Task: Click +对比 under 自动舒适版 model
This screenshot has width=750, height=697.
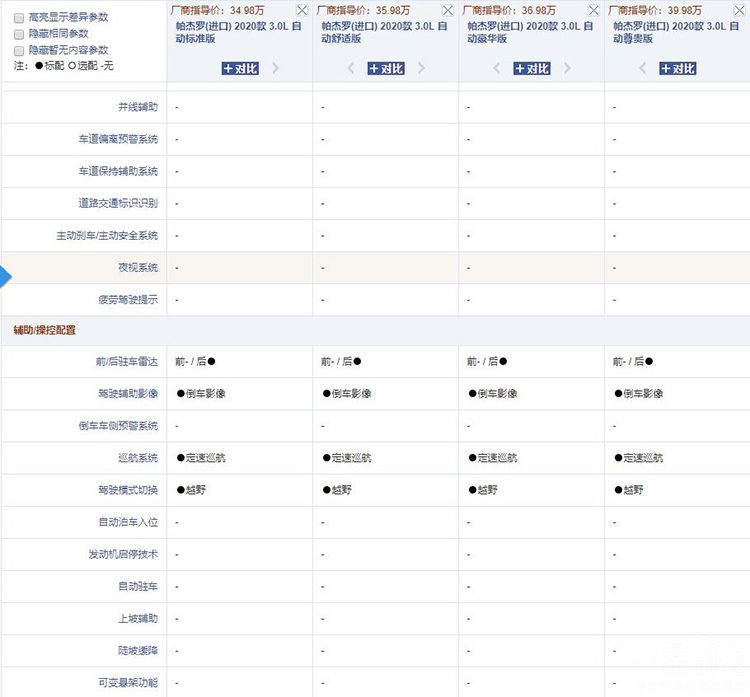Action: pyautogui.click(x=386, y=69)
